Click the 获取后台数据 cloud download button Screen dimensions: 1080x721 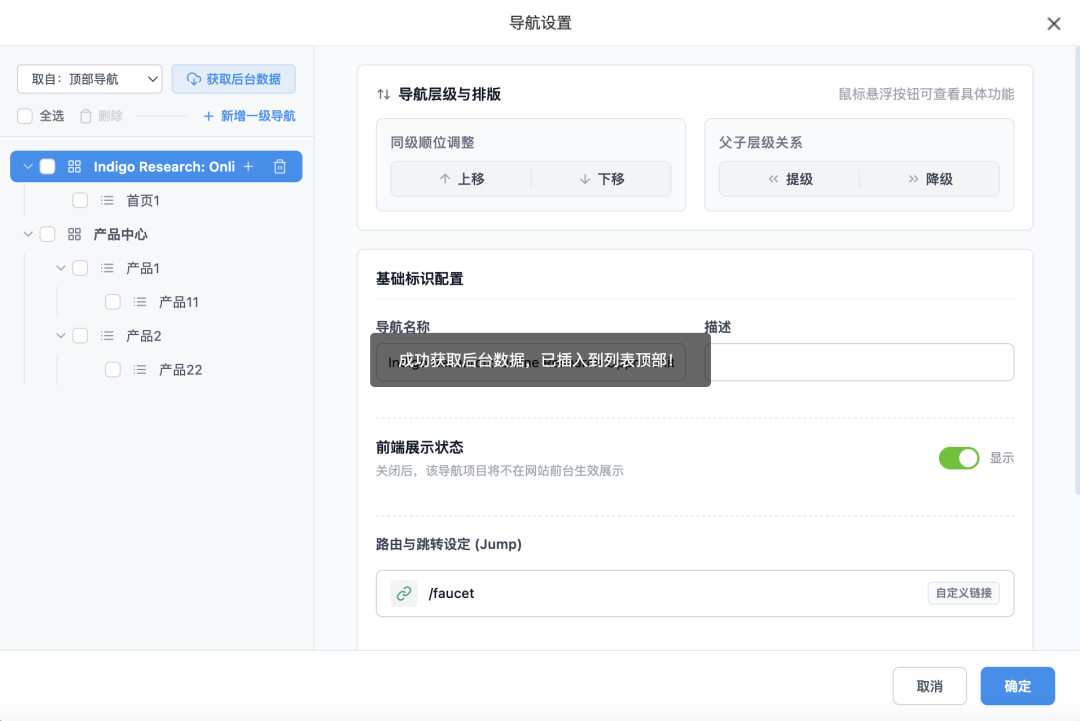(x=233, y=79)
